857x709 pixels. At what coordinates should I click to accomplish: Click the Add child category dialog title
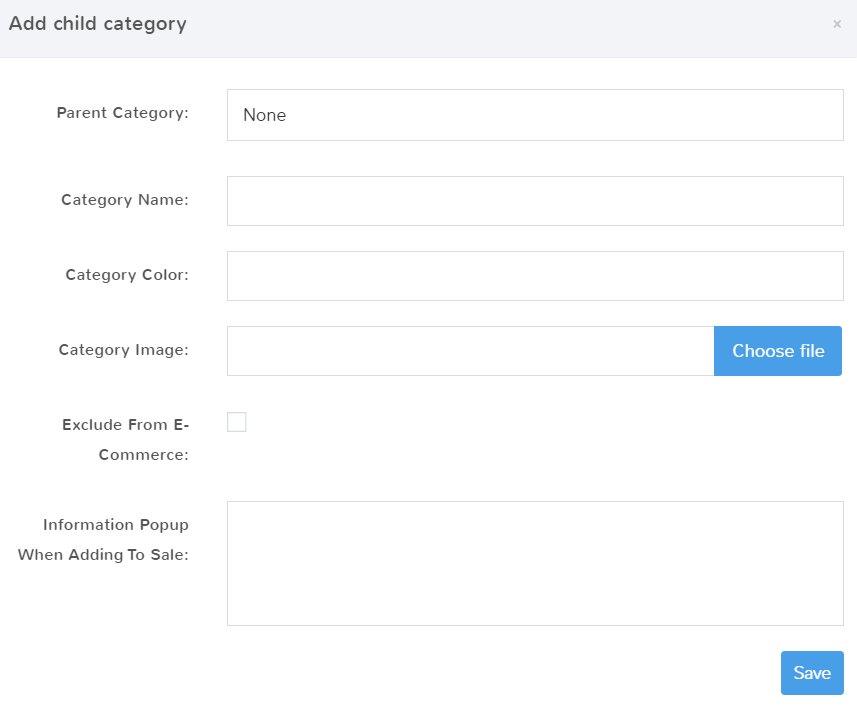pos(97,24)
